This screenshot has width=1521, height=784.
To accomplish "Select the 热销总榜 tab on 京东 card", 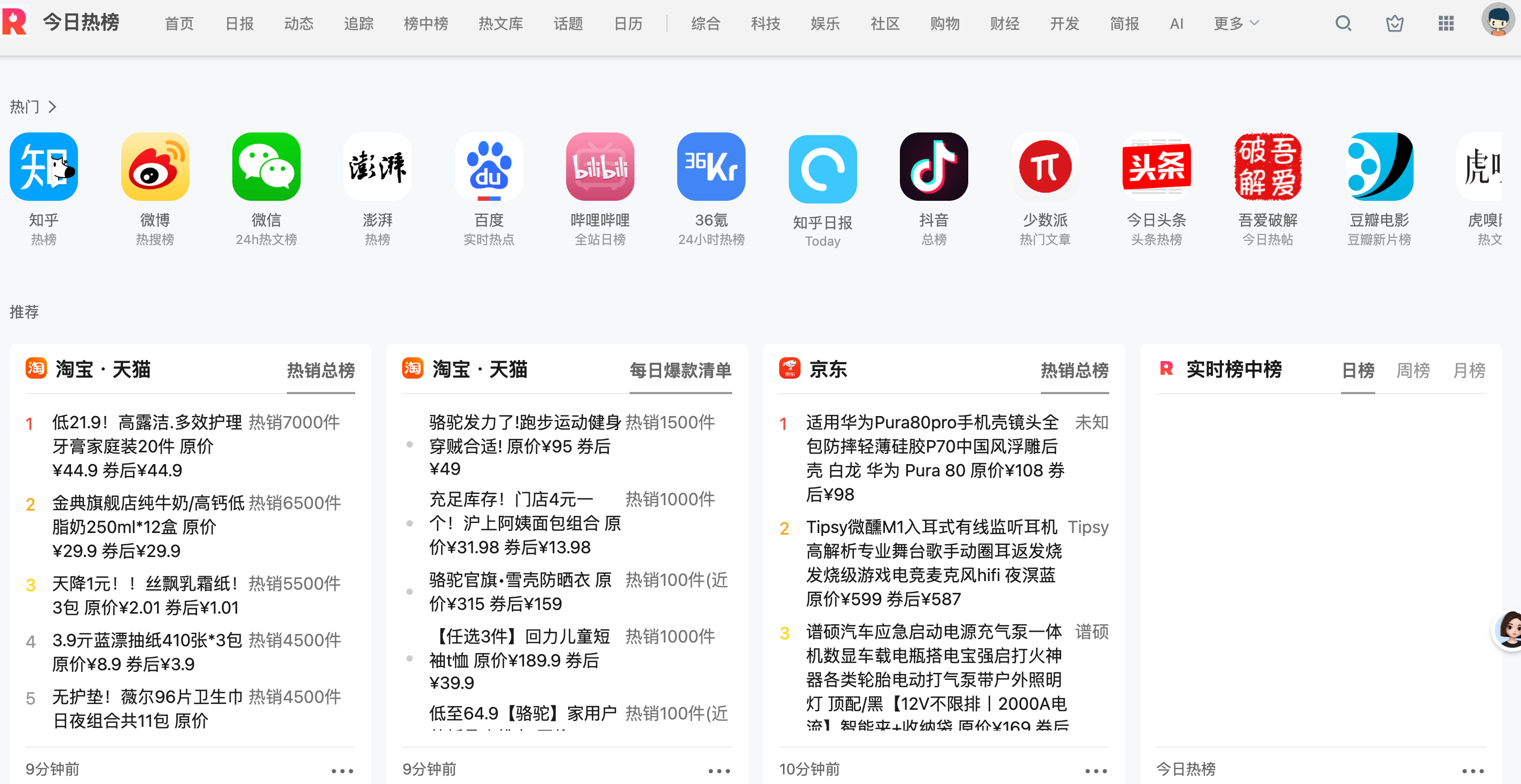I will (x=1075, y=370).
